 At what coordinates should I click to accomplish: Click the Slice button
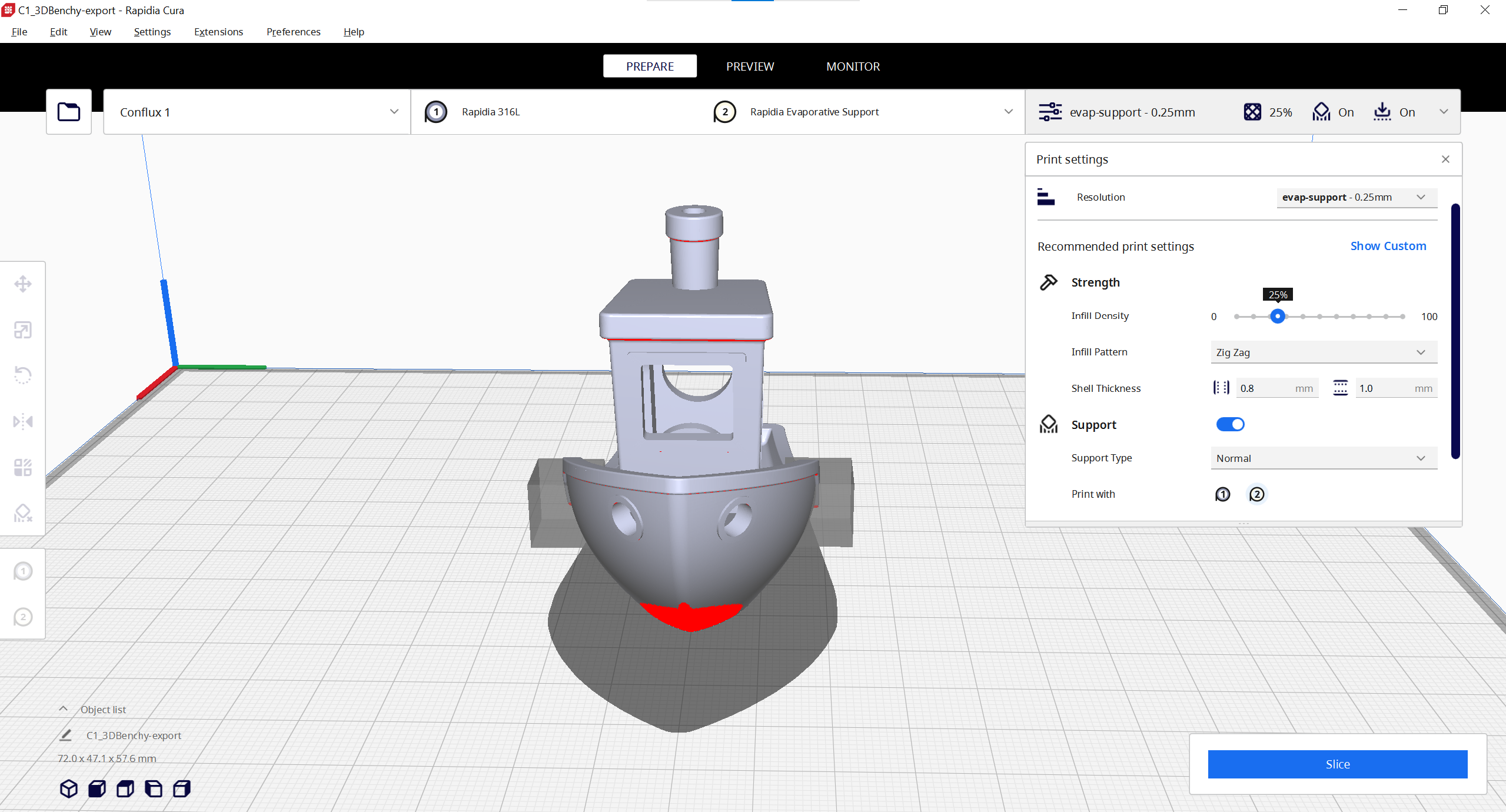pyautogui.click(x=1337, y=764)
